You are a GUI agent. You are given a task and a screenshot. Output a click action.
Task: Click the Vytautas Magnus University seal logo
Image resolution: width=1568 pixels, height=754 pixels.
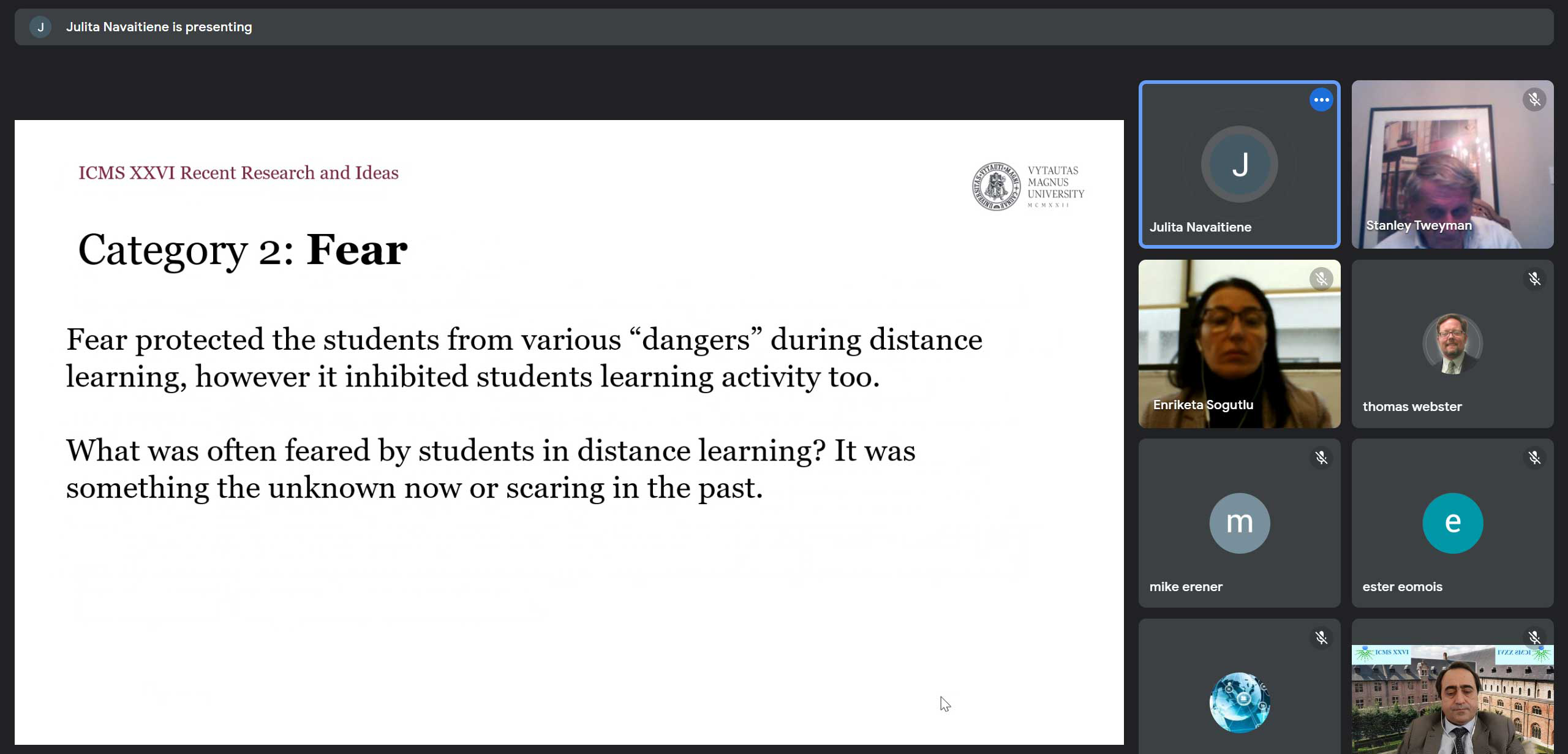[x=997, y=186]
